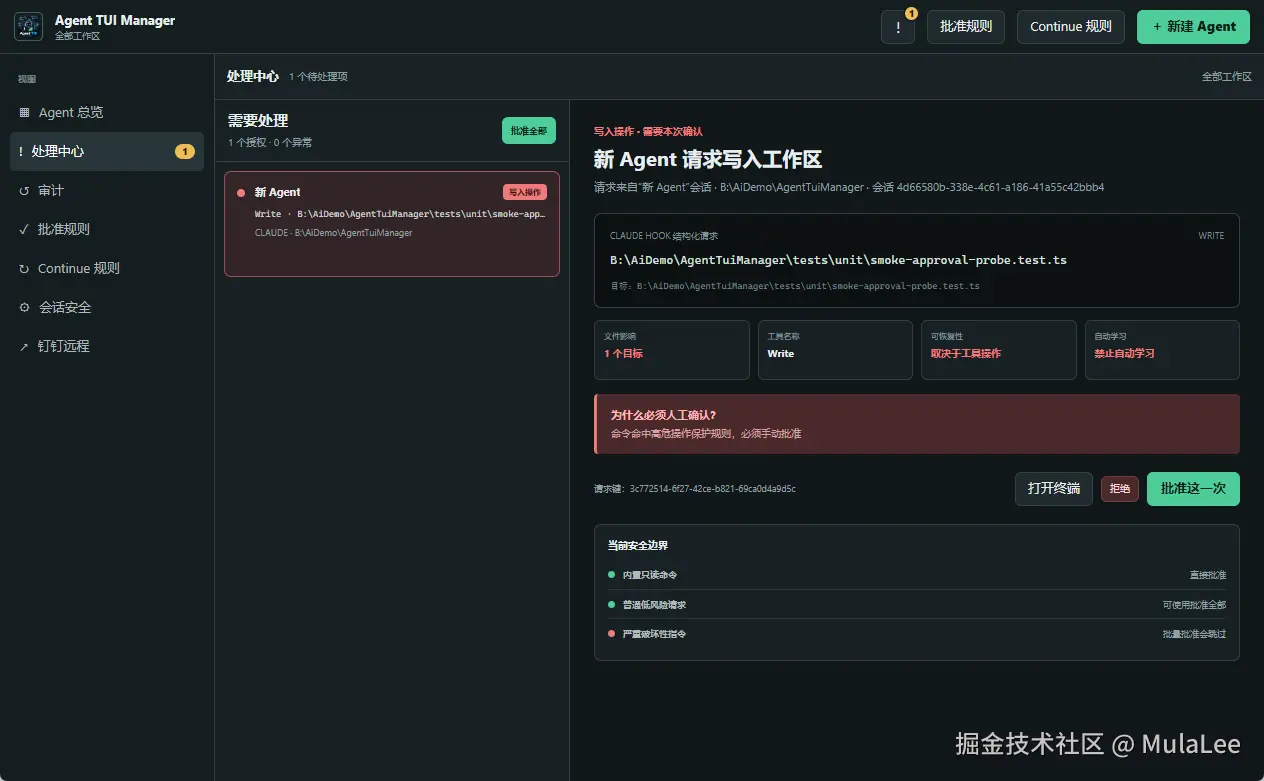Click the exclamation icon beside 处理中心
This screenshot has height=781, width=1264.
coord(21,152)
